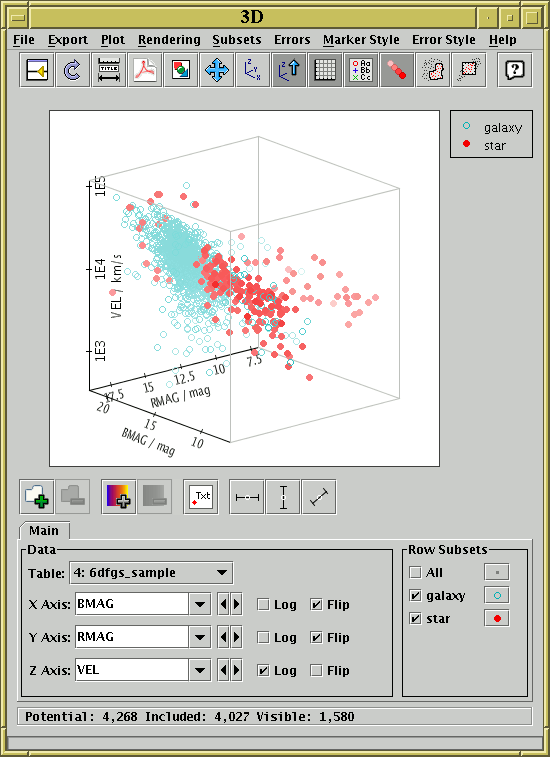The image size is (550, 757).
Task: Expand the X Axis BMAG dropdown
Action: point(200,604)
